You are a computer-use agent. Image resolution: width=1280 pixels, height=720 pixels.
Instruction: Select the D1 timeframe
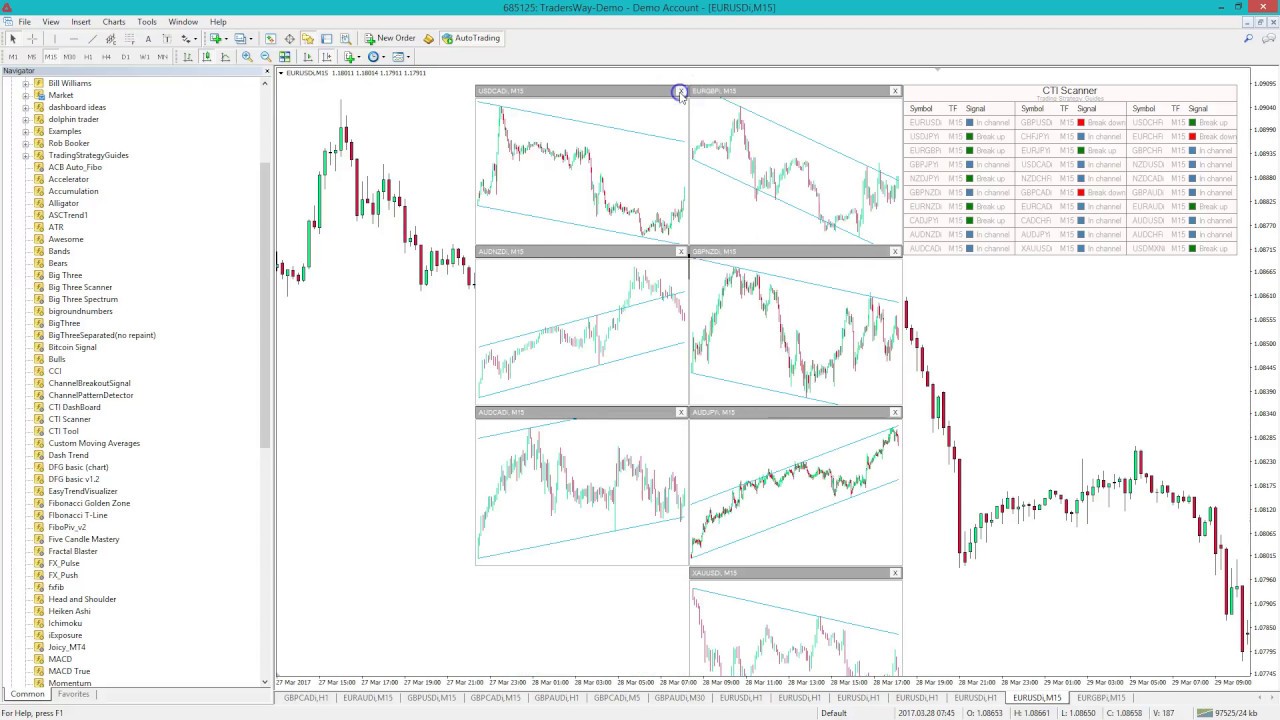coord(125,57)
